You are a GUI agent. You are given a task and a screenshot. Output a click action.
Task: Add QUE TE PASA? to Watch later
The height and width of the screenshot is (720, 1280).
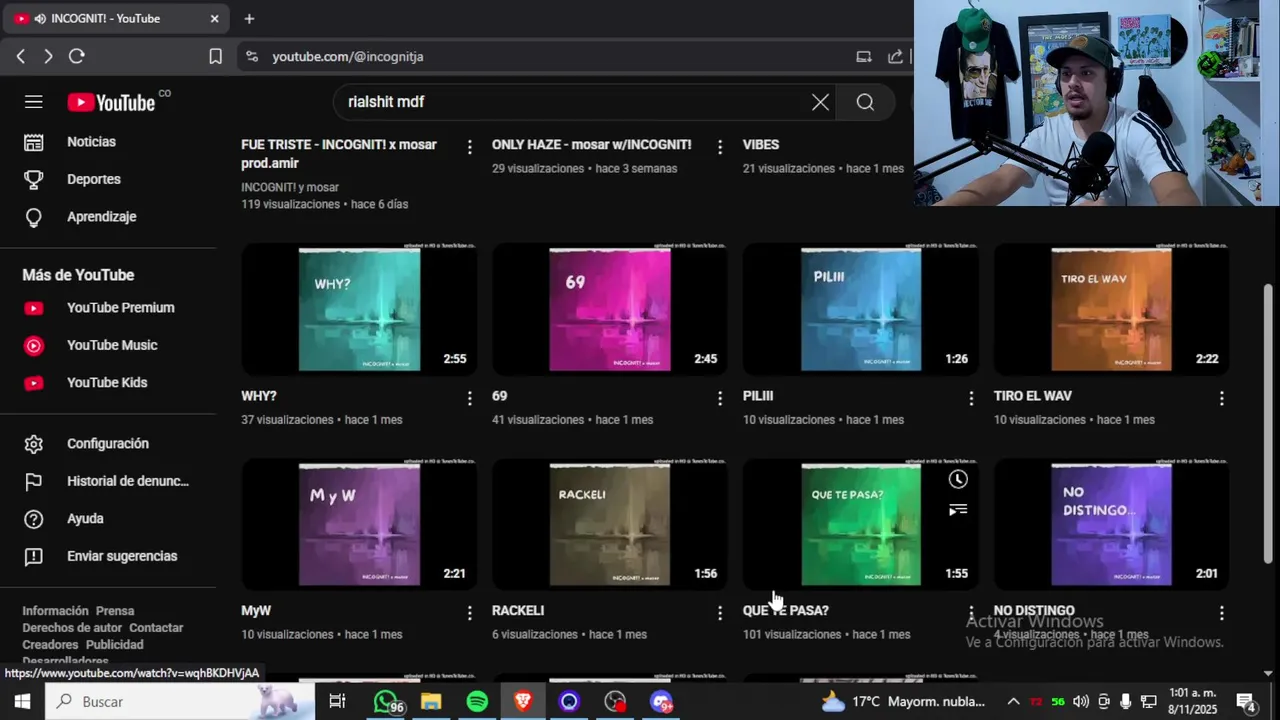tap(958, 479)
